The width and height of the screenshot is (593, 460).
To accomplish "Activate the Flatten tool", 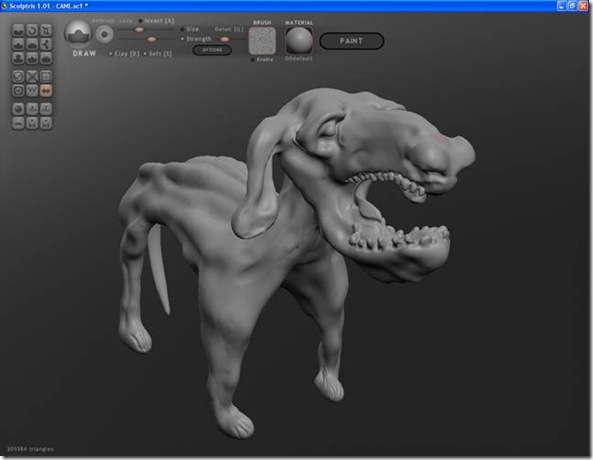I will (18, 44).
